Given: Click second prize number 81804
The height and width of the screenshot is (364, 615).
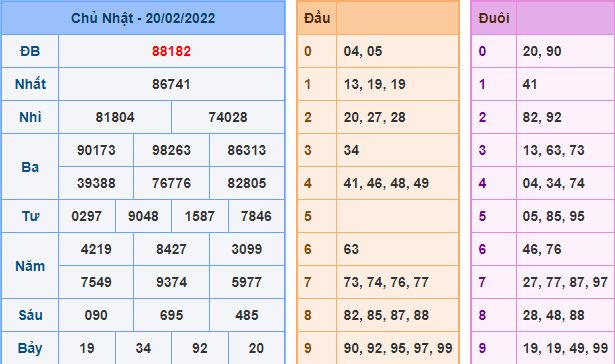Looking at the screenshot, I should point(115,117).
